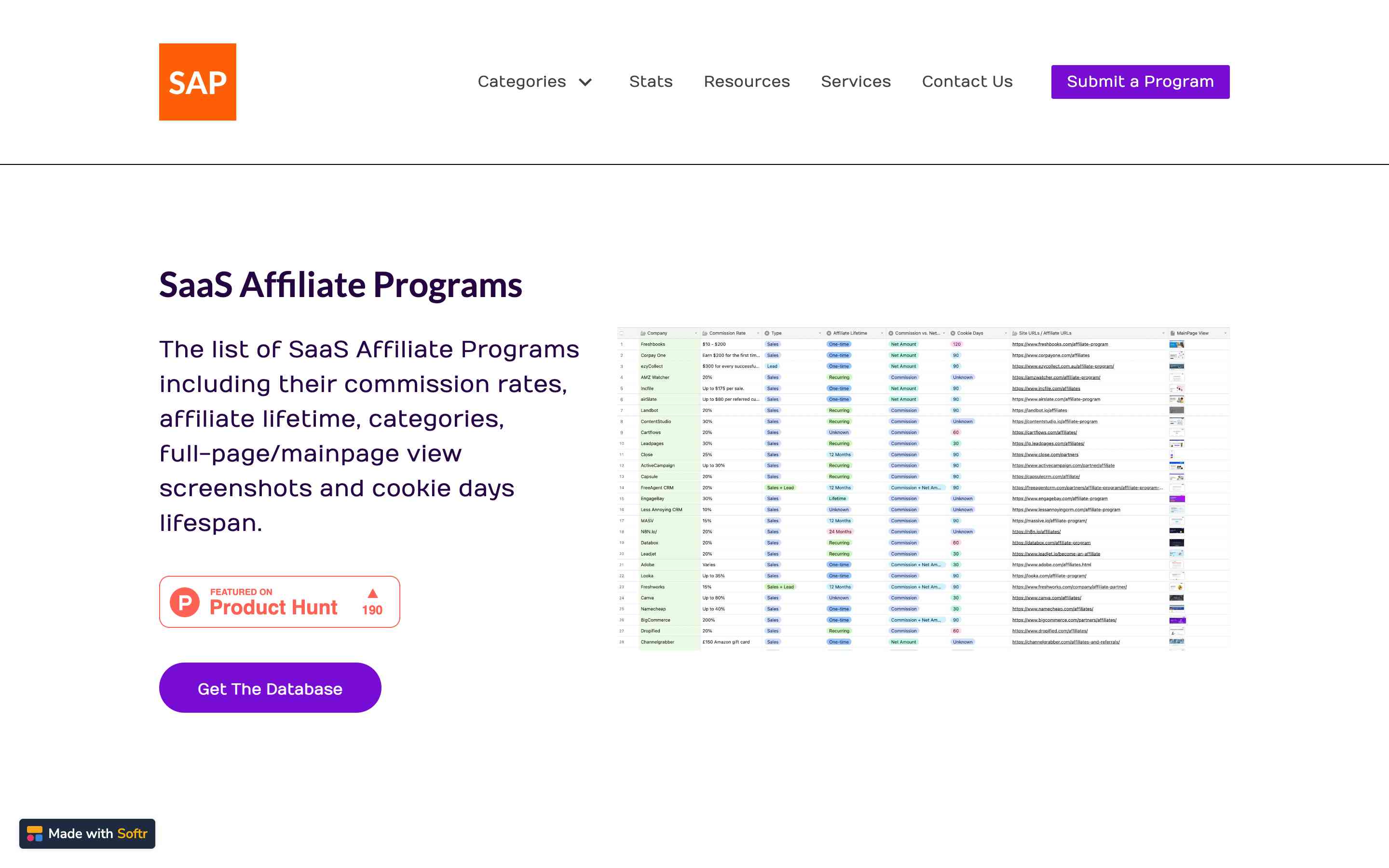
Task: Navigate to Services
Action: 855,81
